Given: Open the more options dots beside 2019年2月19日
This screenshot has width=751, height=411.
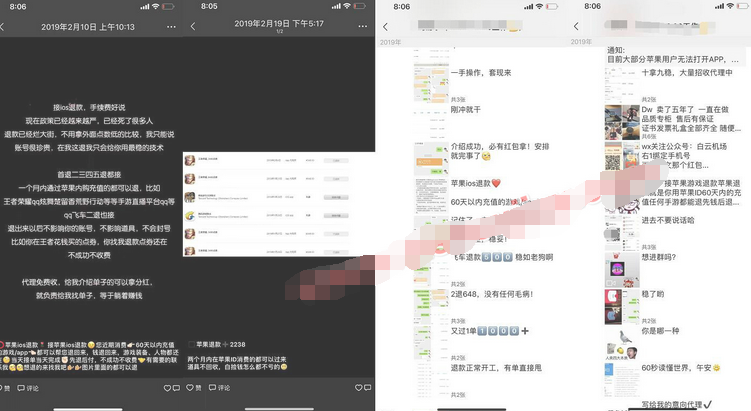Looking at the screenshot, I should click(x=363, y=26).
